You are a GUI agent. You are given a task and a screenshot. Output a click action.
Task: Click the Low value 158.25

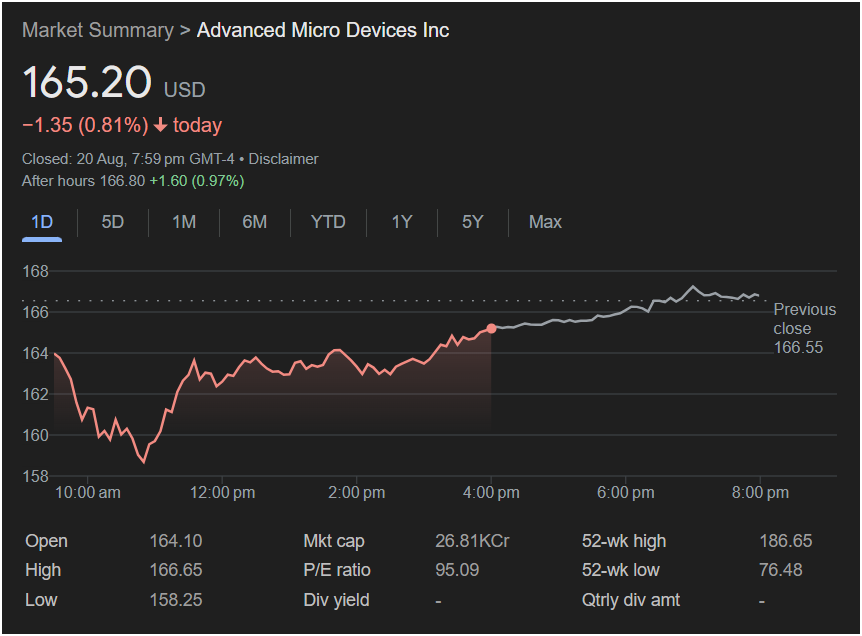pyautogui.click(x=176, y=600)
